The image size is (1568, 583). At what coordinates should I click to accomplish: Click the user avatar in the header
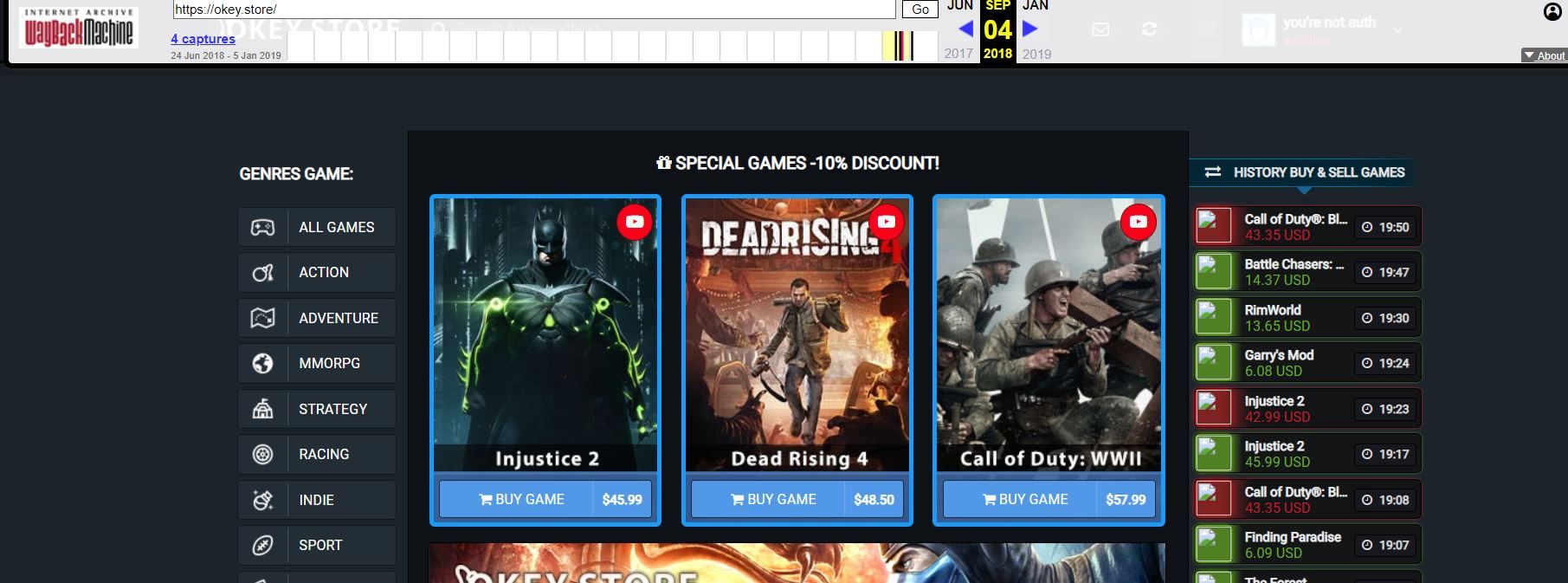pyautogui.click(x=1259, y=29)
